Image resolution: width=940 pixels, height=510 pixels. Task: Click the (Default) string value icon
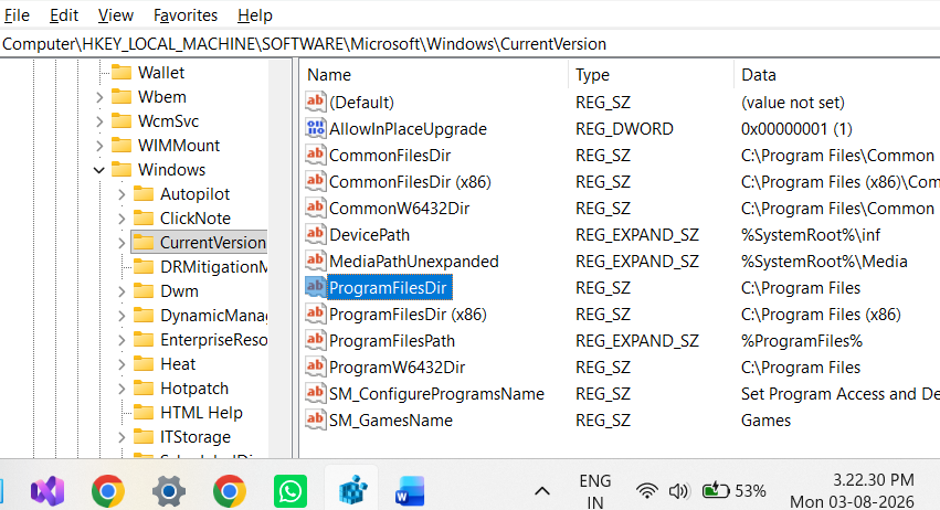pos(315,101)
